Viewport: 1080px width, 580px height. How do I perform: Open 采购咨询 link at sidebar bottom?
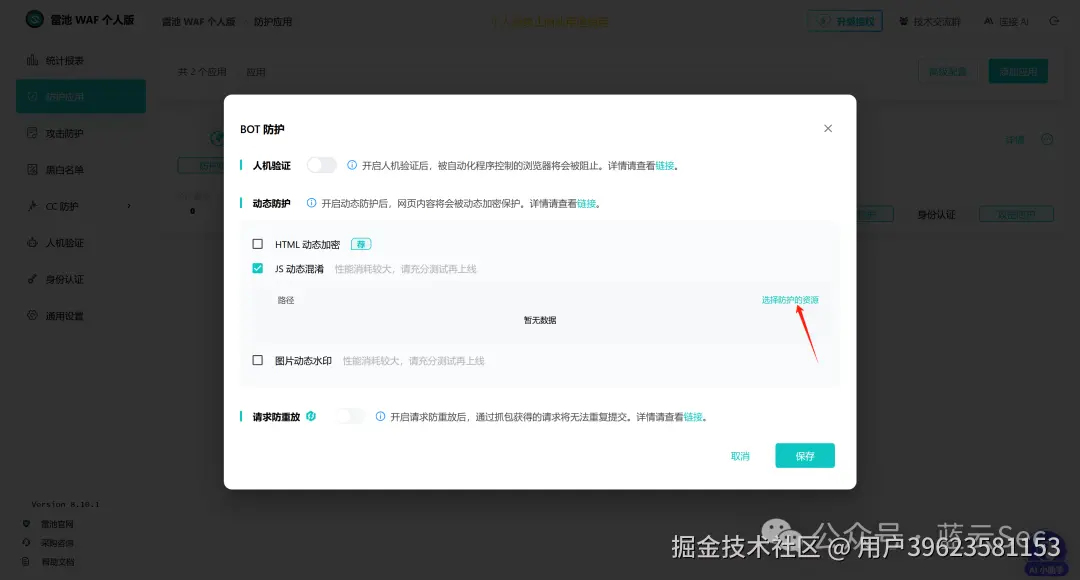coord(56,543)
